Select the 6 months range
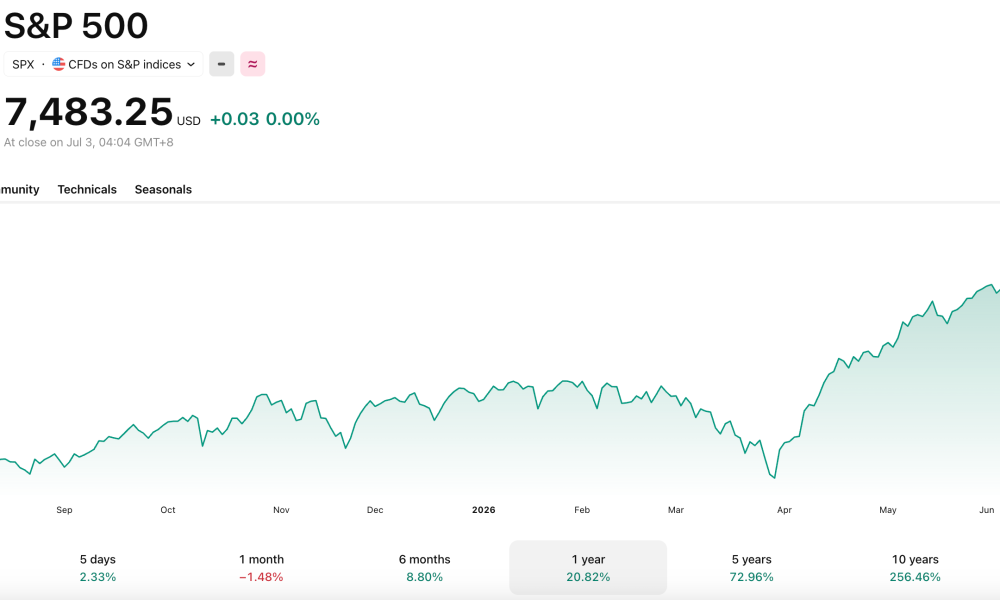Image resolution: width=1000 pixels, height=600 pixels. point(425,567)
